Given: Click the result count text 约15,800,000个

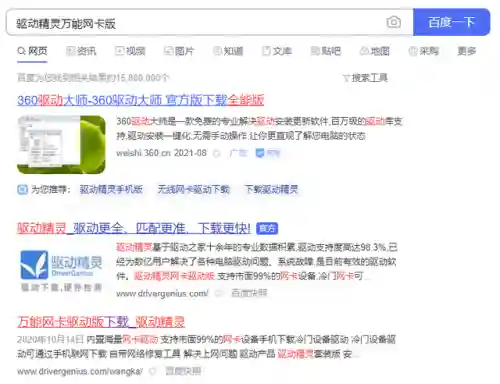Looking at the screenshot, I should click(138, 78).
